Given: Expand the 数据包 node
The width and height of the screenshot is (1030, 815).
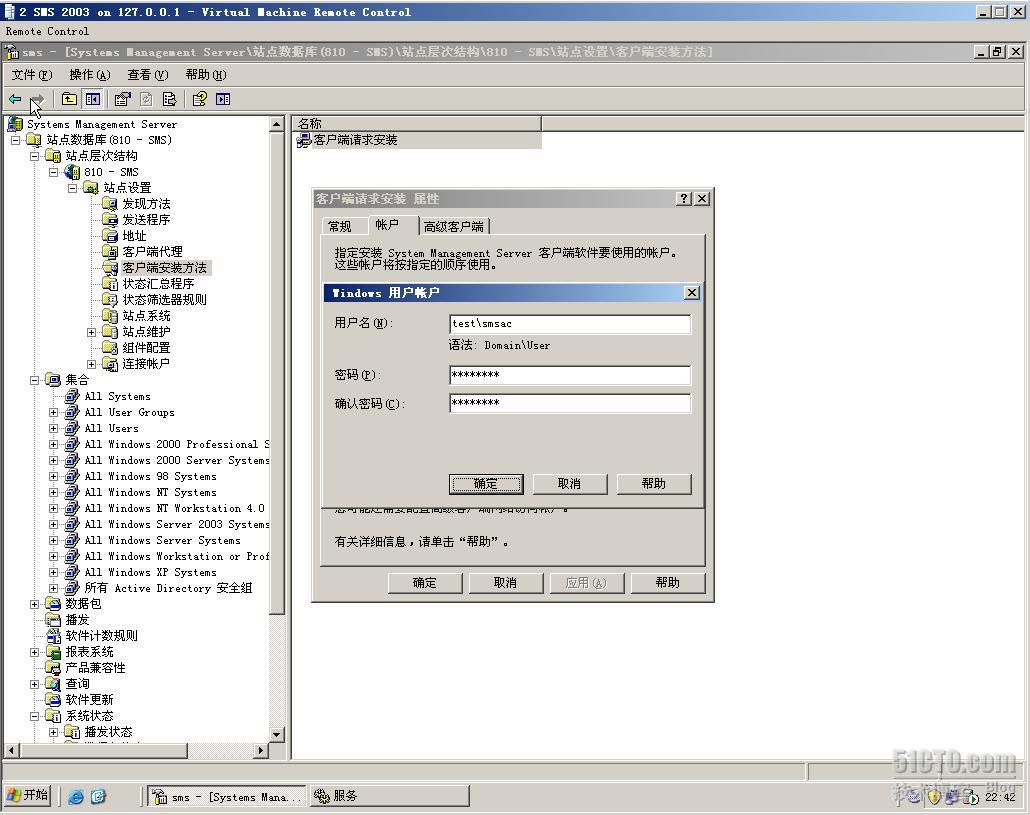Looking at the screenshot, I should tap(34, 604).
